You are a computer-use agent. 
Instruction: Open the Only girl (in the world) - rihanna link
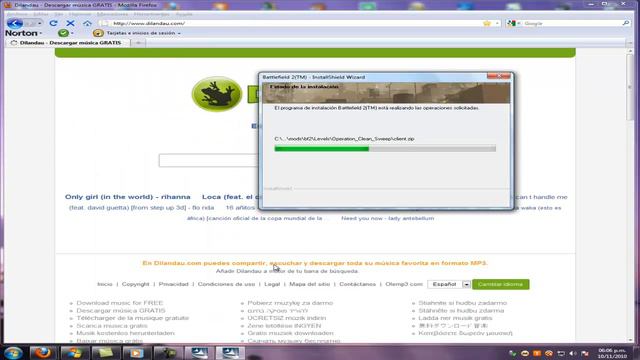click(x=128, y=197)
